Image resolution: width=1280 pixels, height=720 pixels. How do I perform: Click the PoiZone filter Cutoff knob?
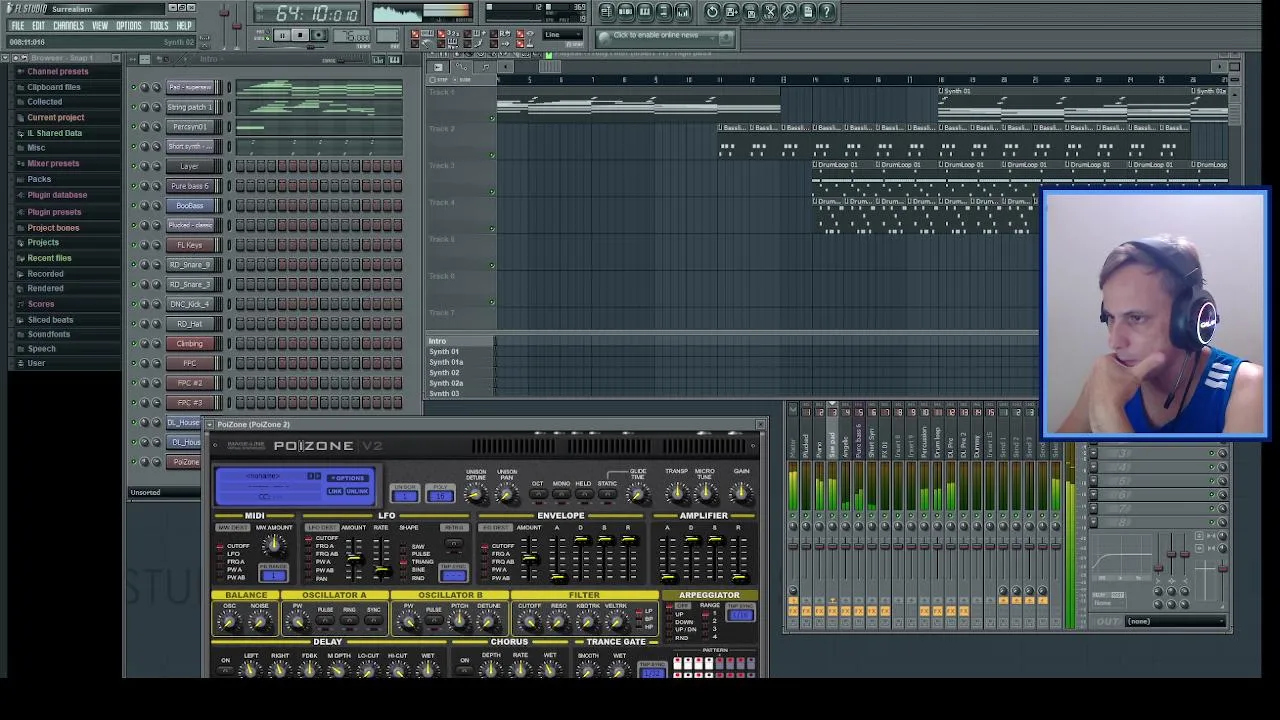530,623
